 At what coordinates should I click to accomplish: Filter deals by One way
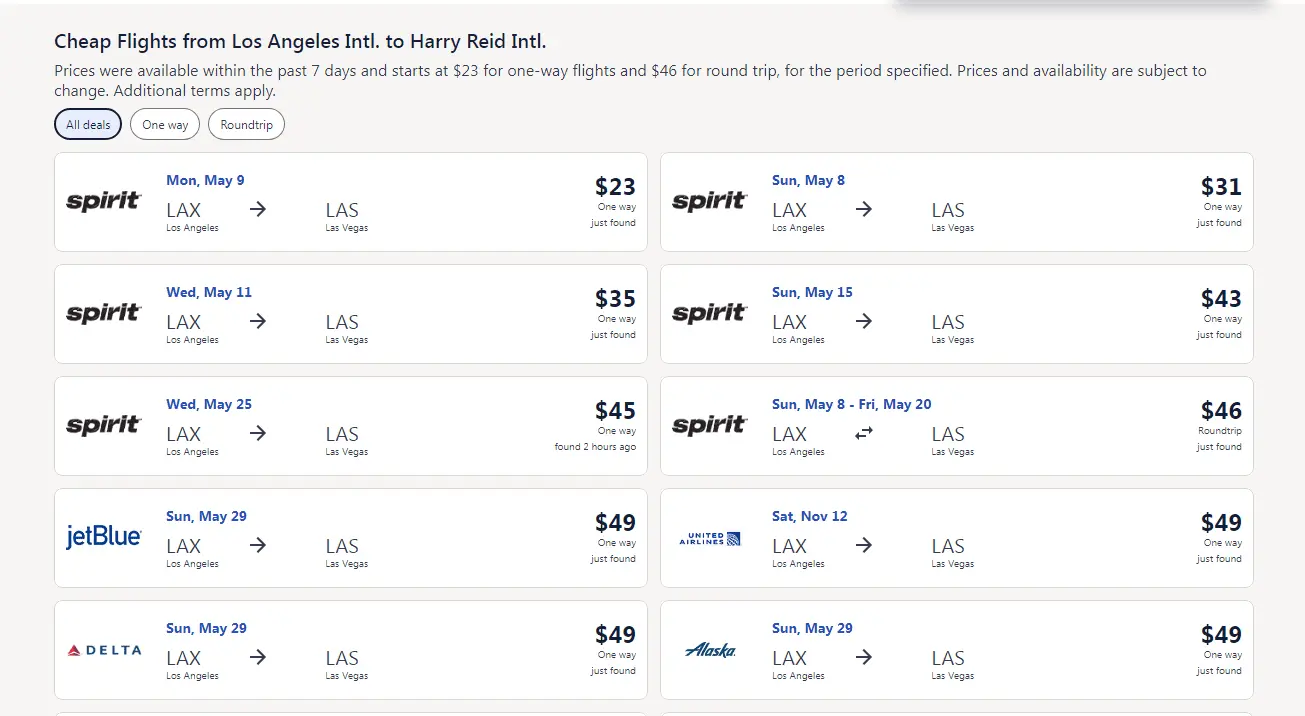point(165,125)
